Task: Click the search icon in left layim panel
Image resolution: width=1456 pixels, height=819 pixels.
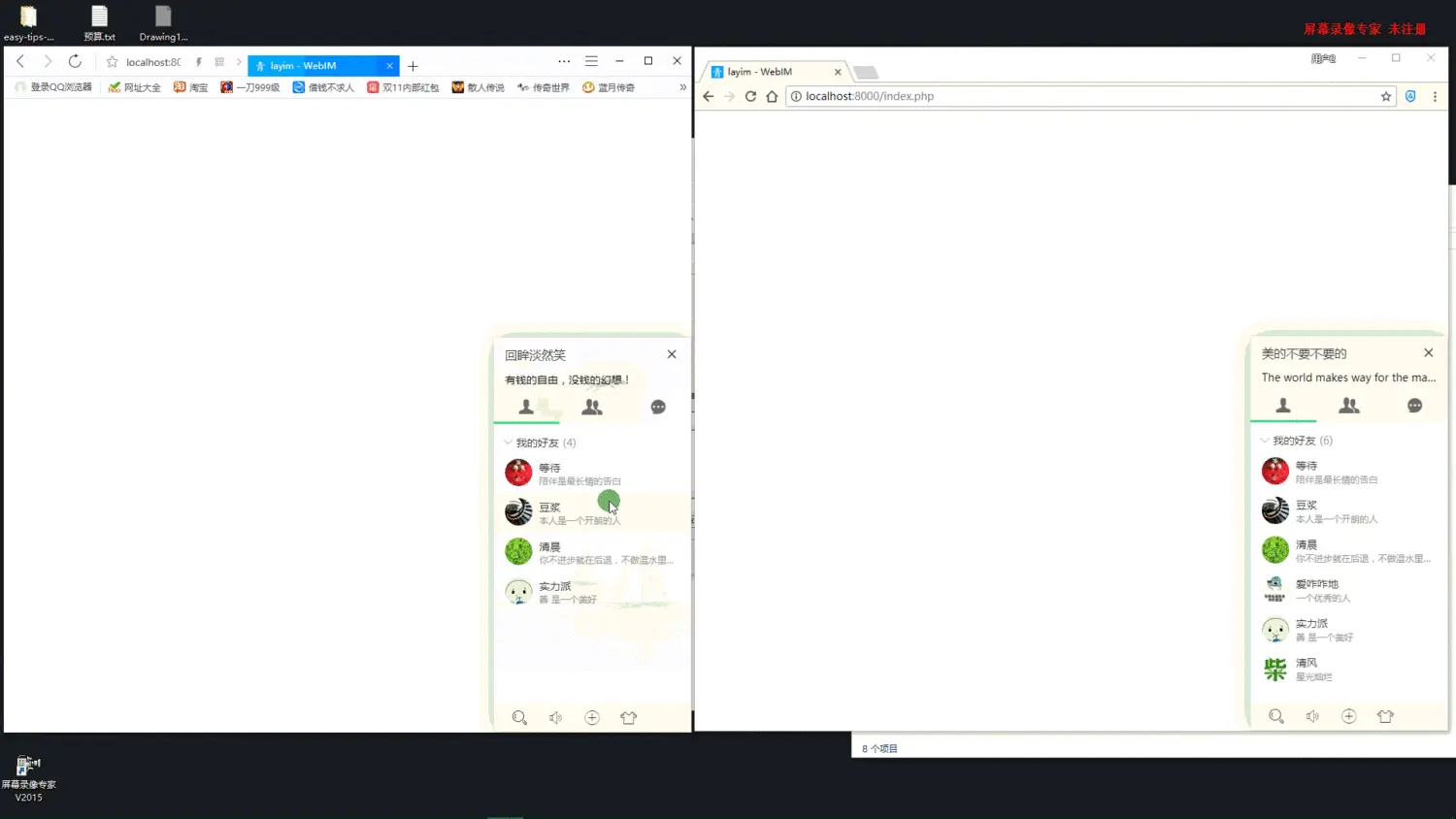Action: point(519,718)
